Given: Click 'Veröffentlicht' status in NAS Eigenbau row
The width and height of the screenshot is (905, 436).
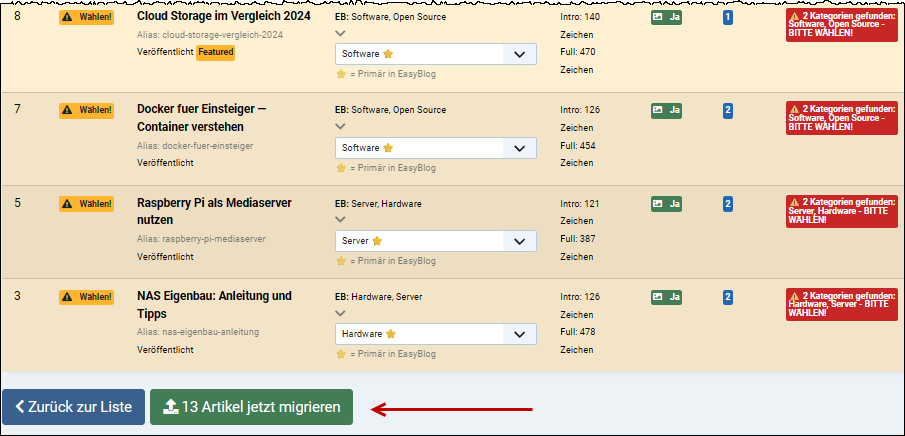Looking at the screenshot, I should (x=165, y=350).
